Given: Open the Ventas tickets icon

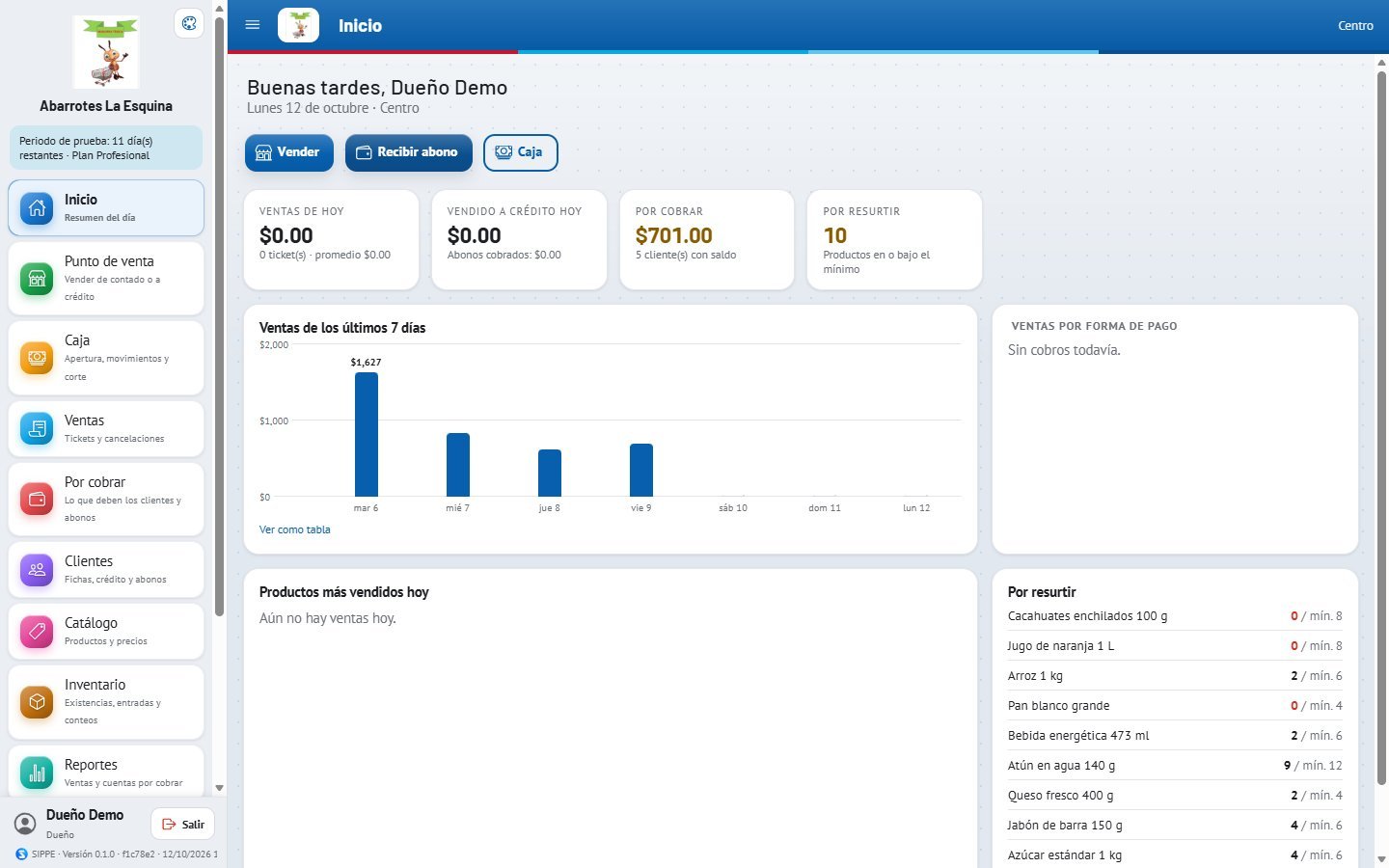Looking at the screenshot, I should pos(37,428).
